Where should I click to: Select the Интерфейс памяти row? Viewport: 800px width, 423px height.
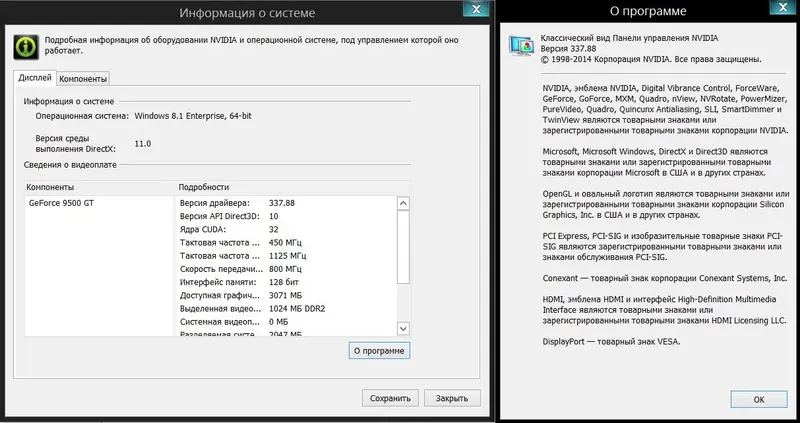288,282
